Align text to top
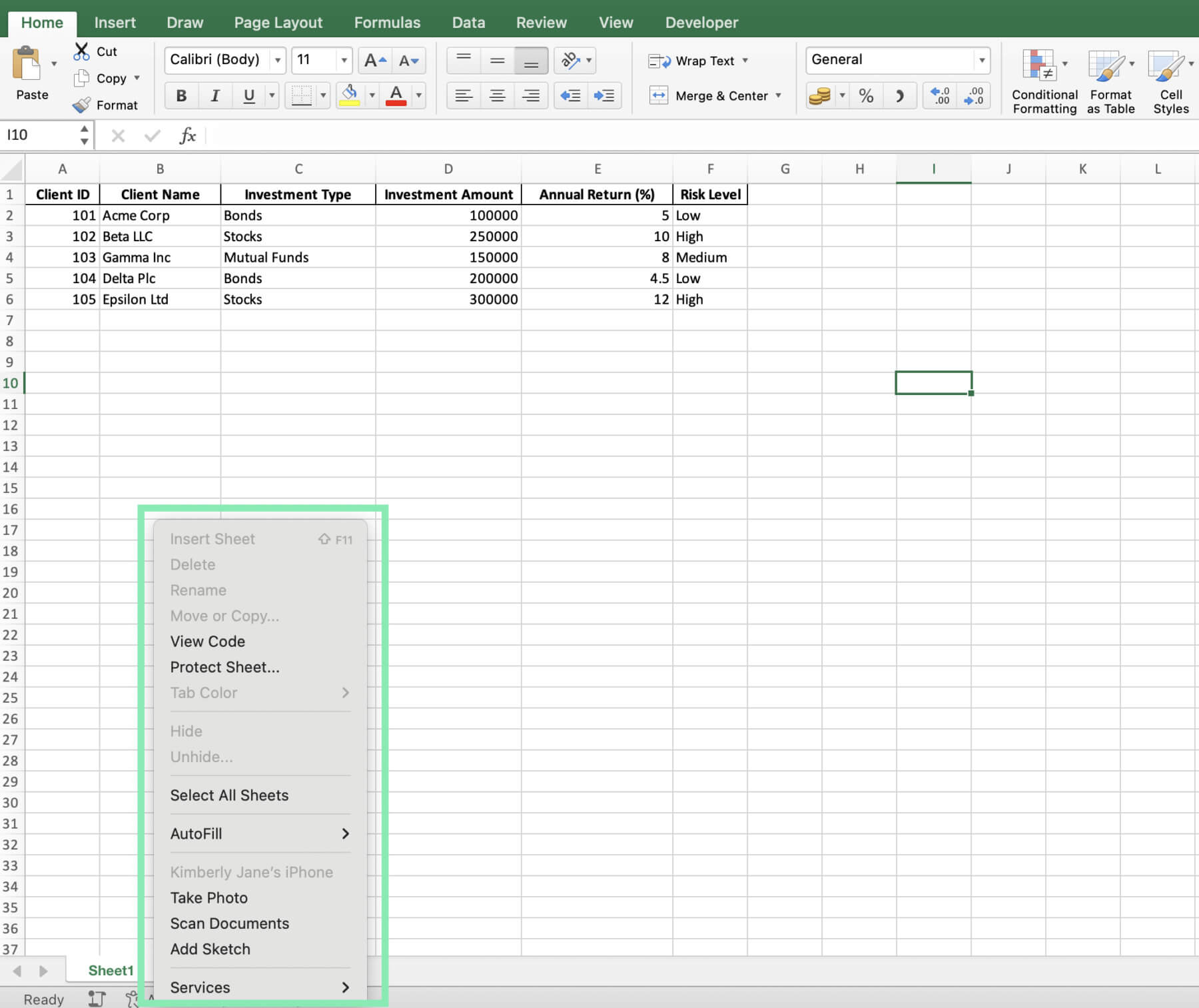Screen dimensions: 1199x1008 464,61
